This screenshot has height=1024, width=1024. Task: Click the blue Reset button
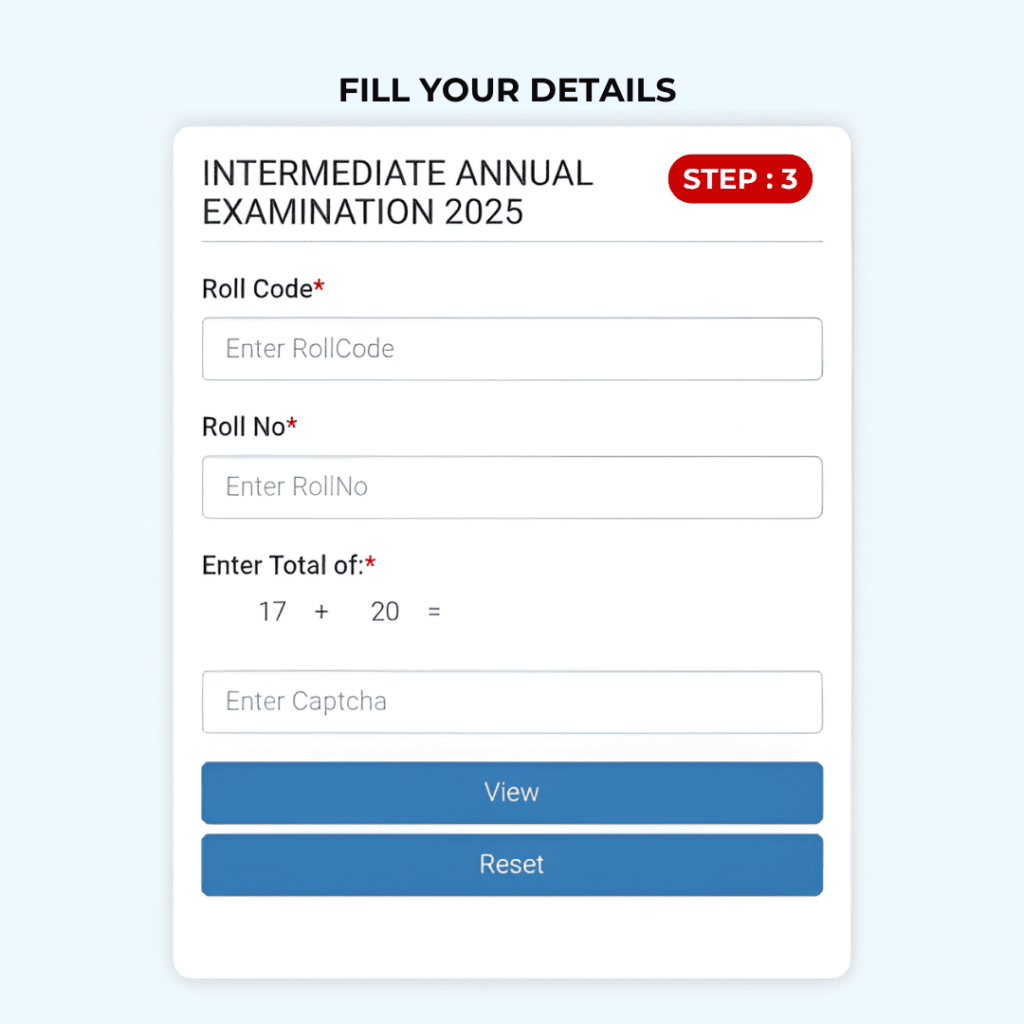click(512, 865)
